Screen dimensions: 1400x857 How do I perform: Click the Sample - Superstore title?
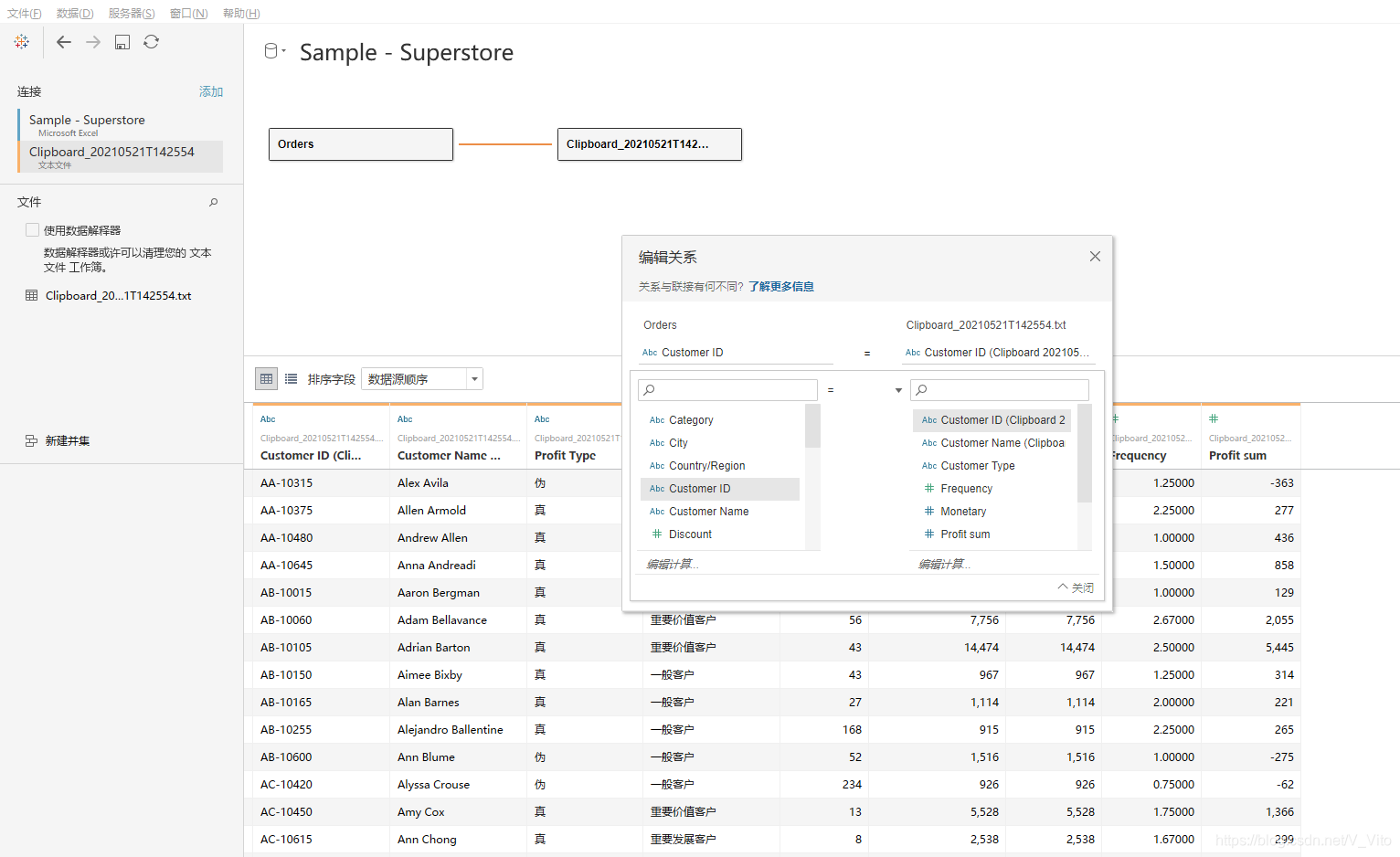407,52
